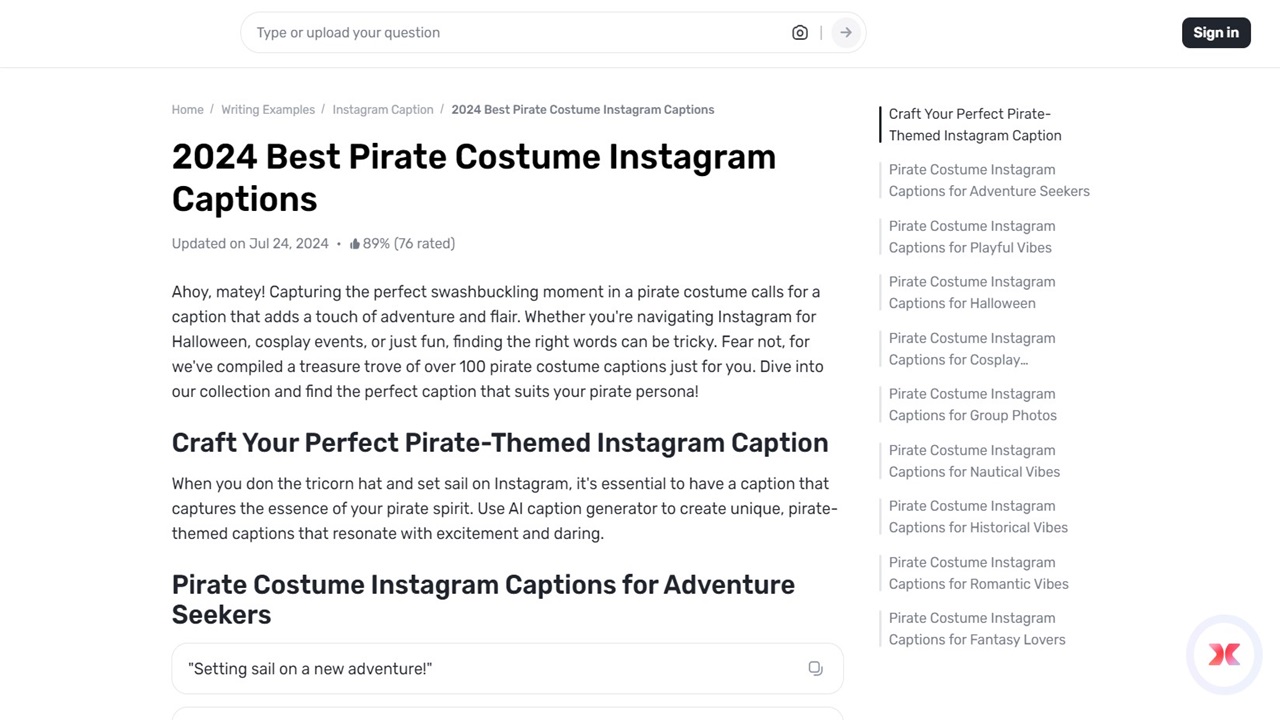
Task: Jump to captions for Adventure Seekers section
Action: (988, 180)
